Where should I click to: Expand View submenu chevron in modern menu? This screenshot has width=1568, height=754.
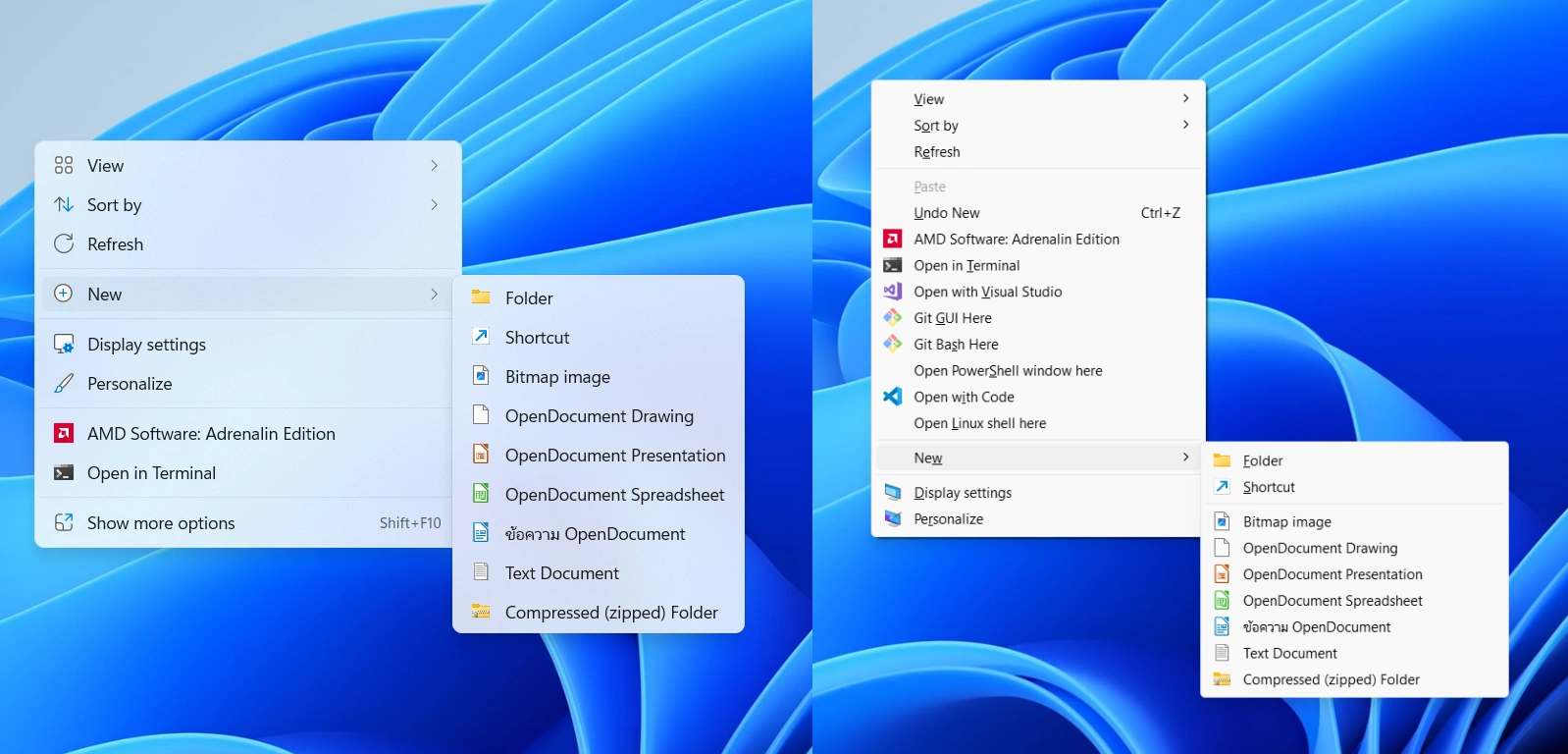(x=434, y=165)
